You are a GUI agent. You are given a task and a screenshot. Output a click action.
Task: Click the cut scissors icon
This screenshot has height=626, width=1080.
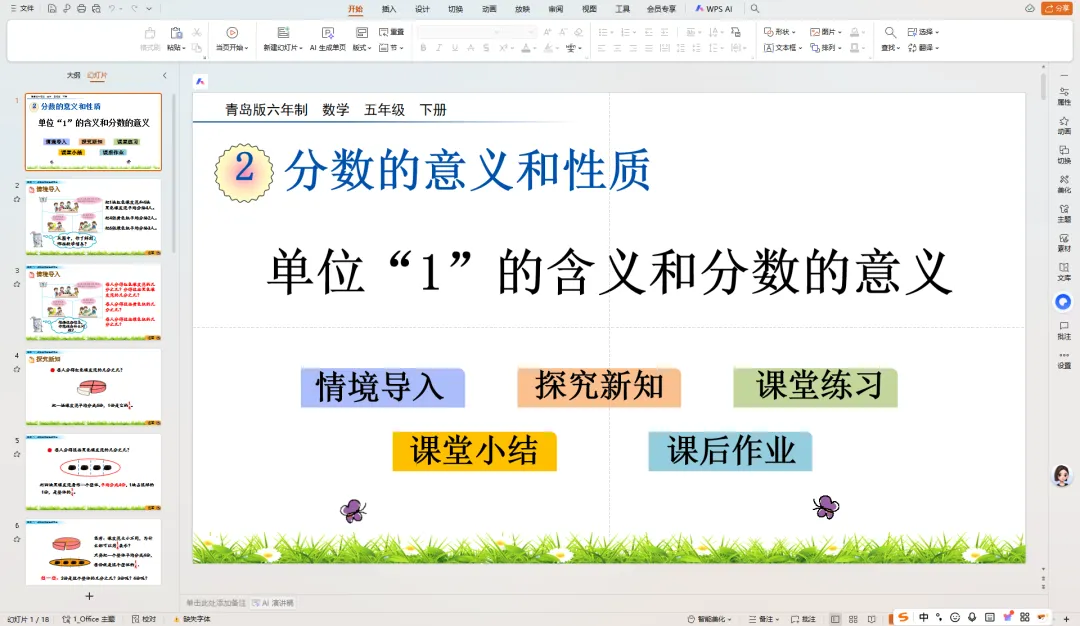tap(197, 32)
